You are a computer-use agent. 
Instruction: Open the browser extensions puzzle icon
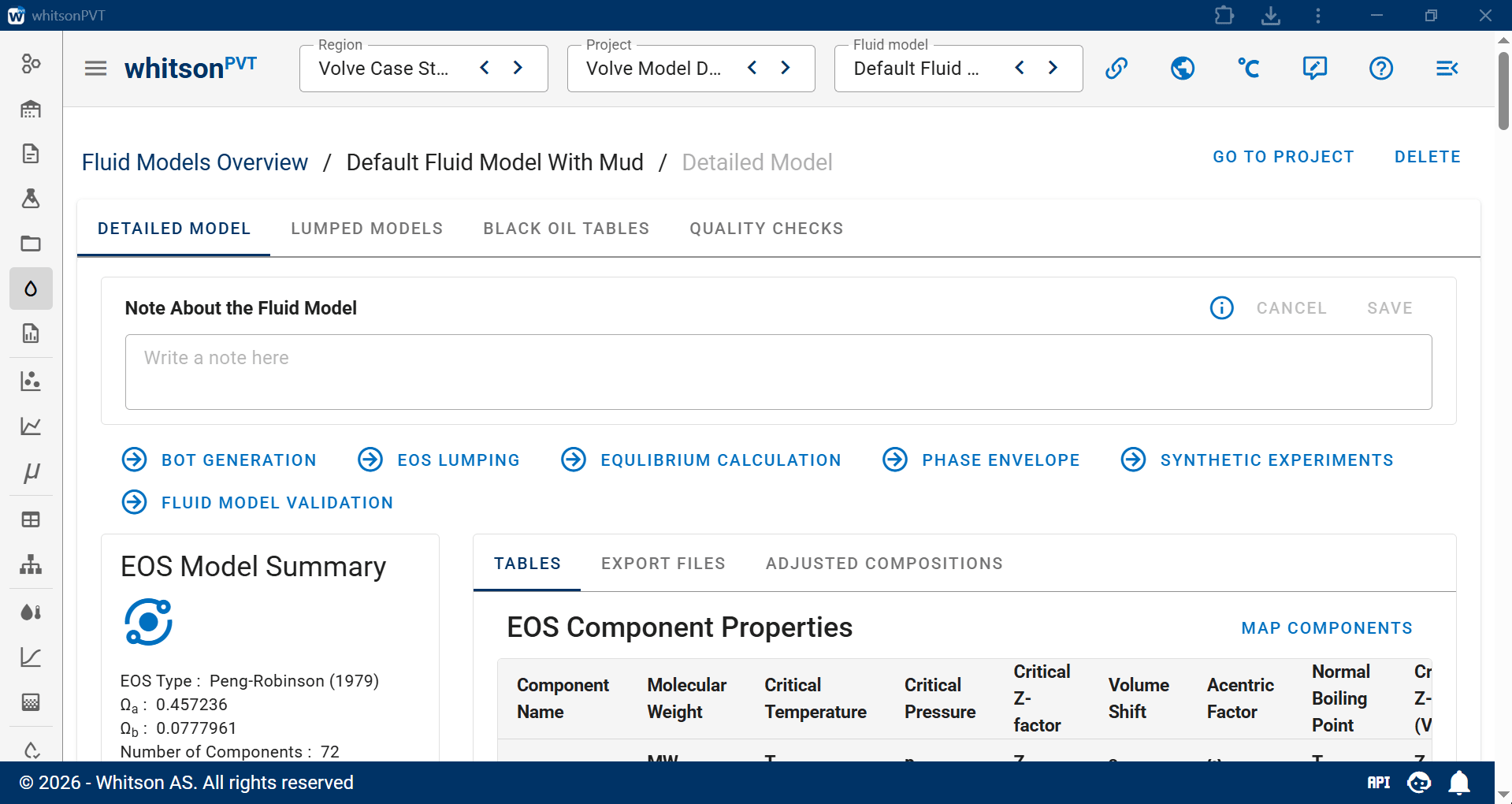coord(1224,15)
